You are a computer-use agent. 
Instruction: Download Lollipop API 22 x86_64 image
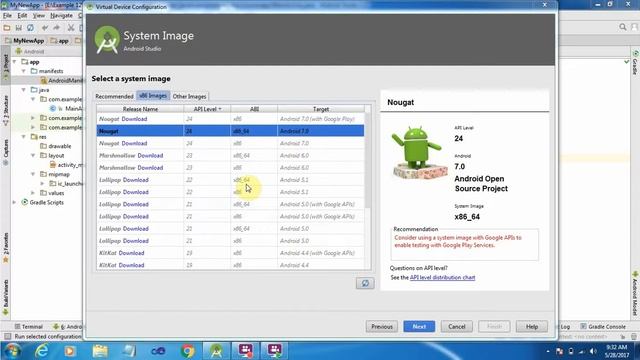coord(136,180)
